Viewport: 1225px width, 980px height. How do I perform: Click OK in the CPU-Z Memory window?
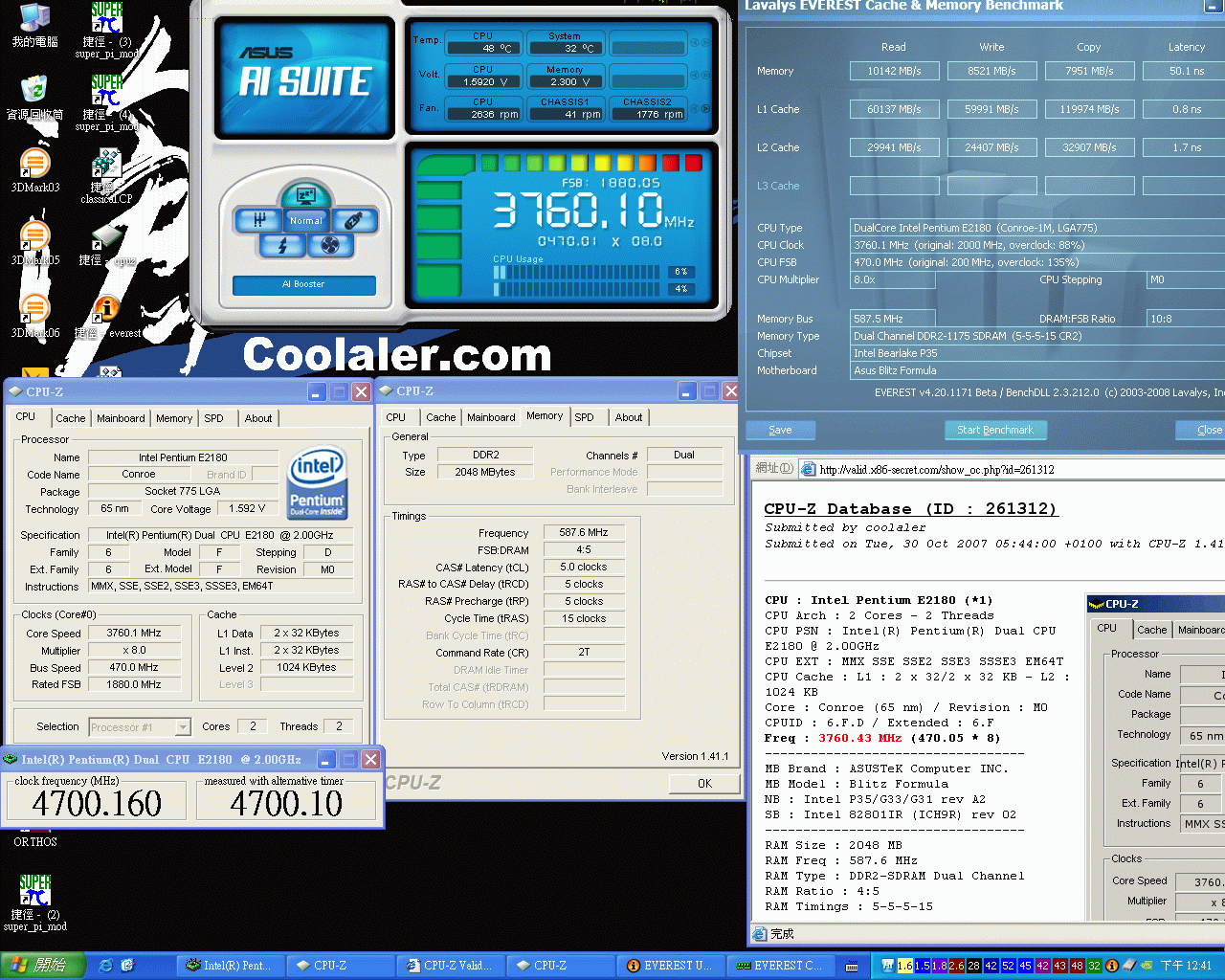[x=704, y=784]
